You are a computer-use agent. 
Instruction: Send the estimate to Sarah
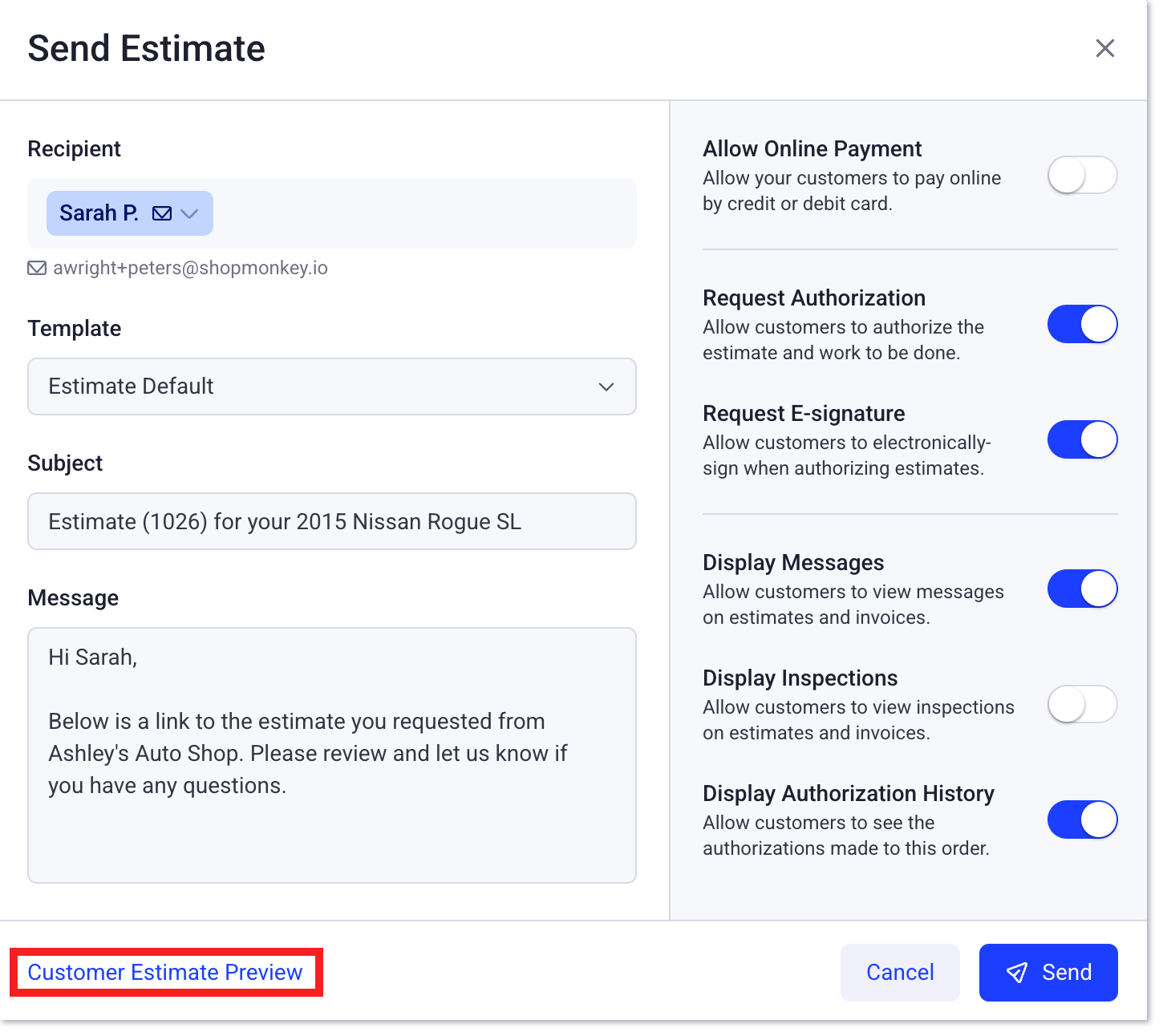point(1048,972)
